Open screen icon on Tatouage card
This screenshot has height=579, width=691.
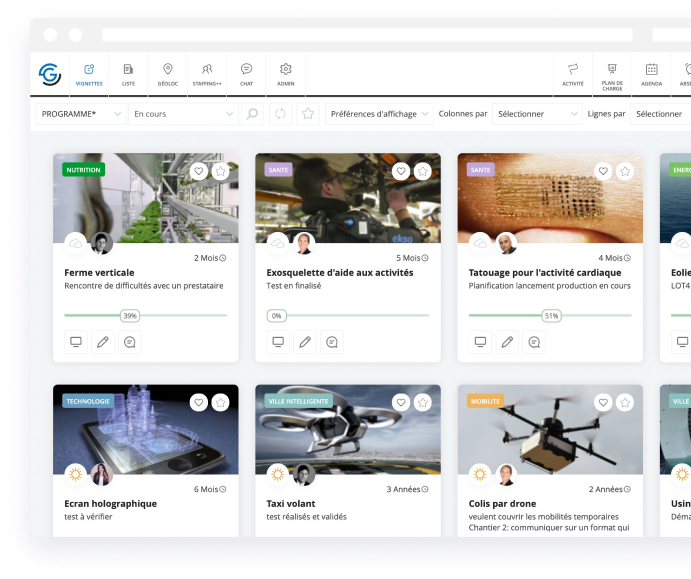click(x=480, y=342)
